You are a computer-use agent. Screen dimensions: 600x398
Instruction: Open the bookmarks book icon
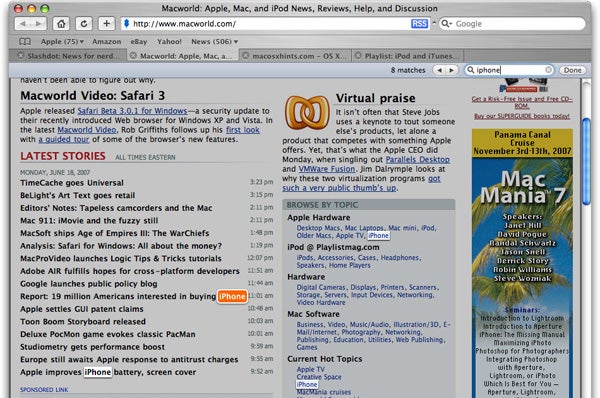click(x=25, y=41)
